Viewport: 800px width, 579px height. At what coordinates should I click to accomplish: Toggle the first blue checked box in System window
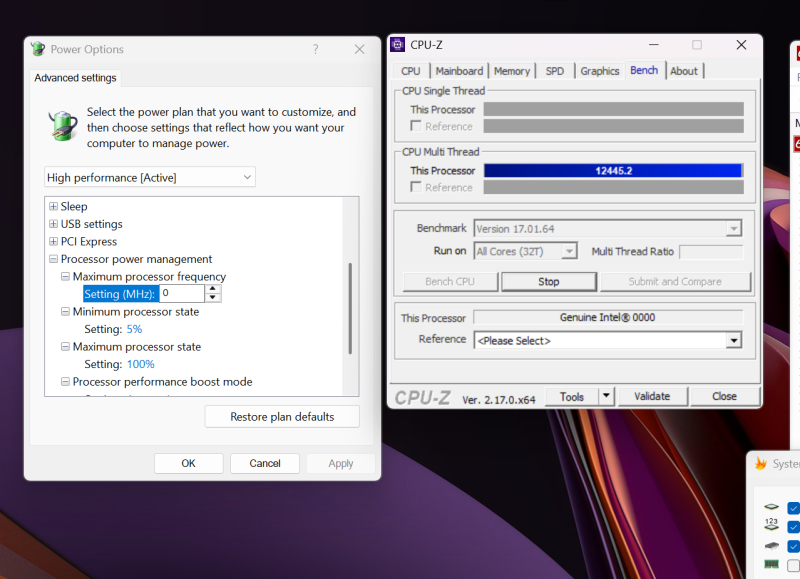pos(793,508)
